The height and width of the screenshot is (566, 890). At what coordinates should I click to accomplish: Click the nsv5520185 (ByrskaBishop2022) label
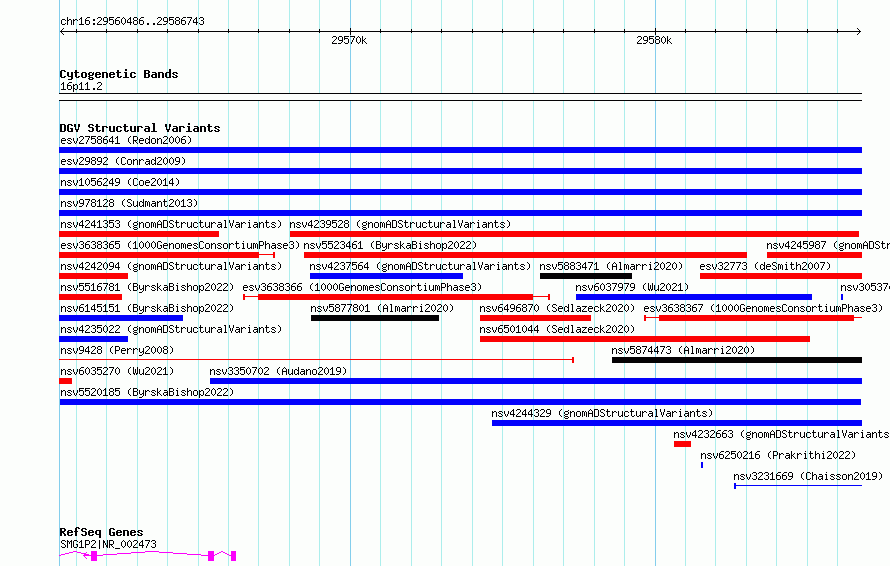click(147, 392)
